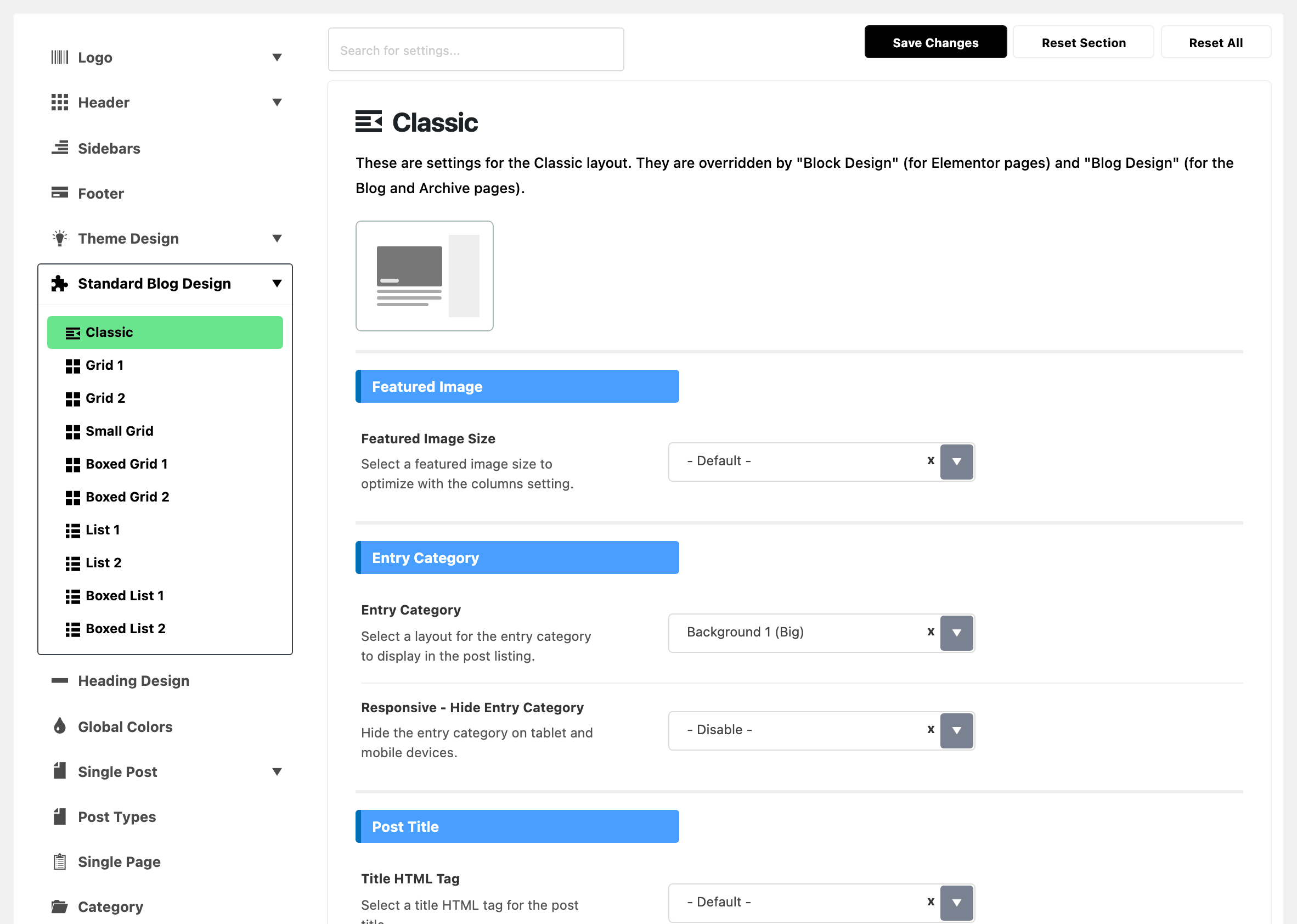Expand the Single Post arrow
The width and height of the screenshot is (1297, 924).
(x=277, y=772)
